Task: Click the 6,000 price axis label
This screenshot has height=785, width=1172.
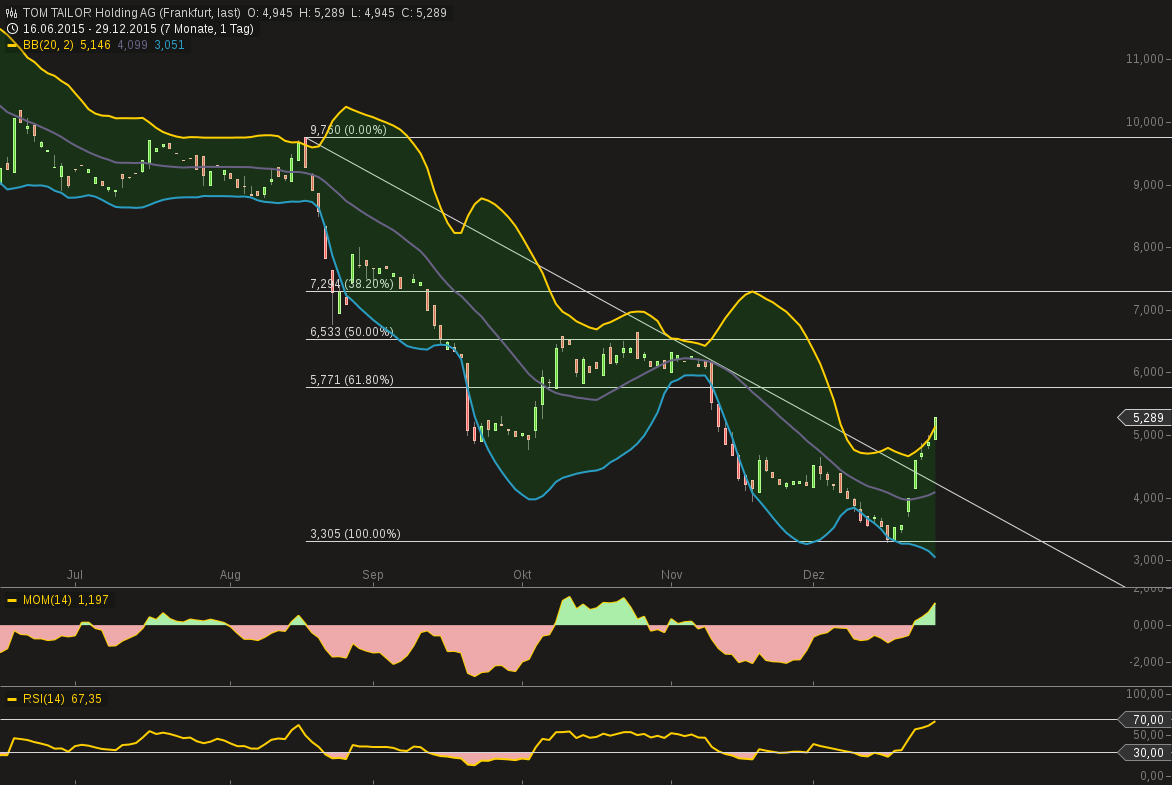Action: [1148, 372]
